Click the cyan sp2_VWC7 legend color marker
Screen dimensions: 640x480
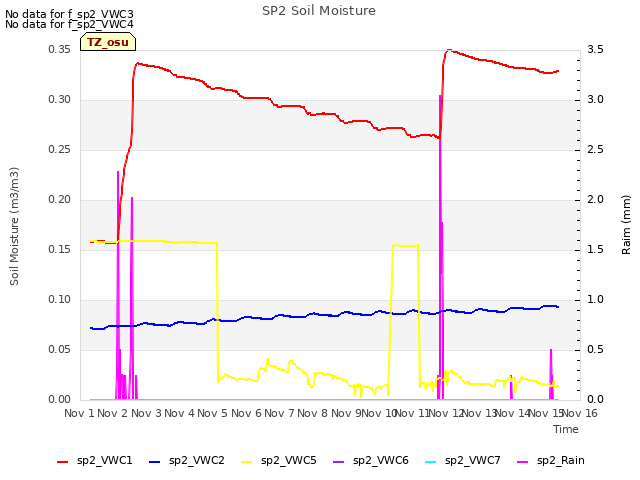pyautogui.click(x=431, y=462)
